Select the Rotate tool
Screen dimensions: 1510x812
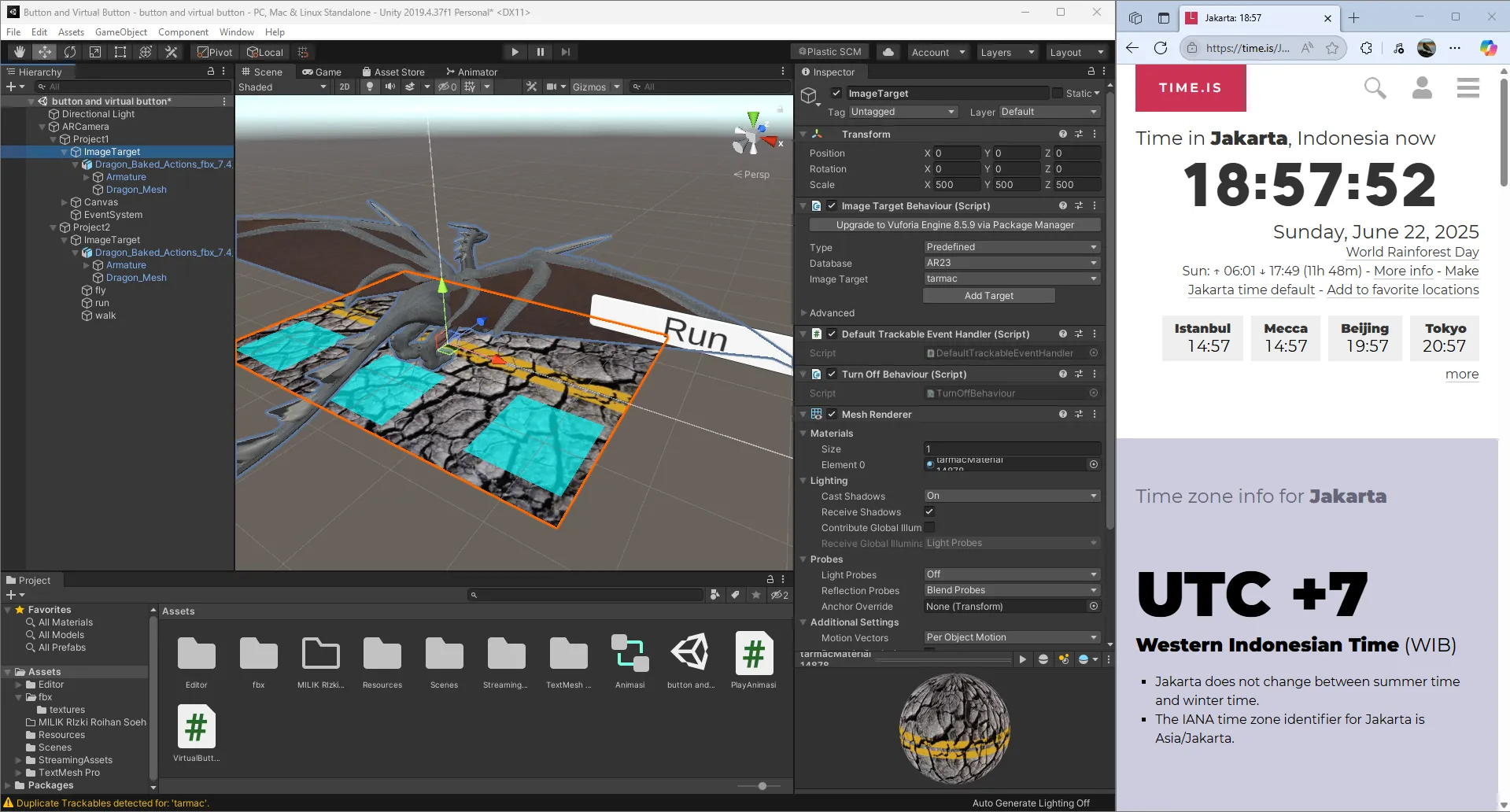(70, 52)
